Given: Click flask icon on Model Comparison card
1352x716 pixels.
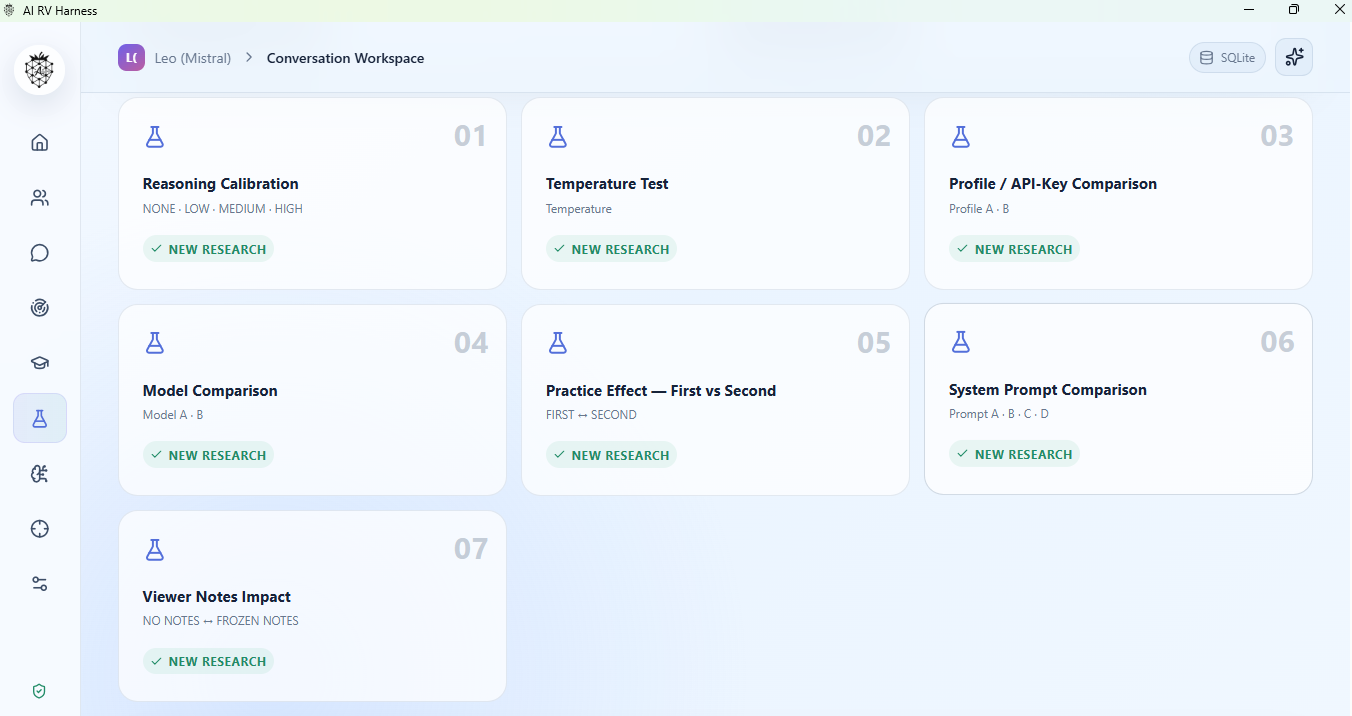Looking at the screenshot, I should tap(154, 343).
